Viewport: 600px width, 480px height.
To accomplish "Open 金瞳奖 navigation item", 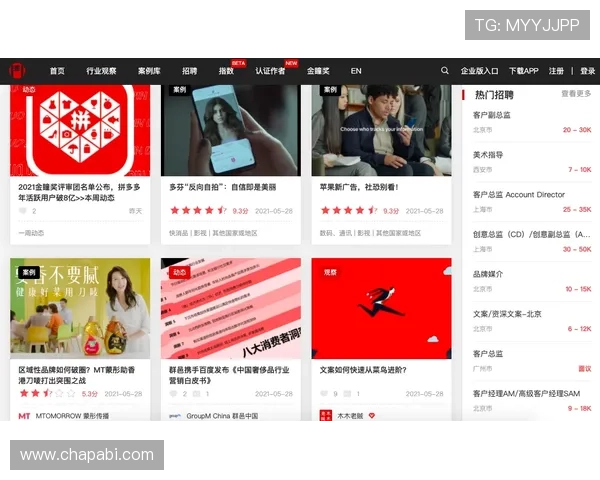I will click(318, 71).
